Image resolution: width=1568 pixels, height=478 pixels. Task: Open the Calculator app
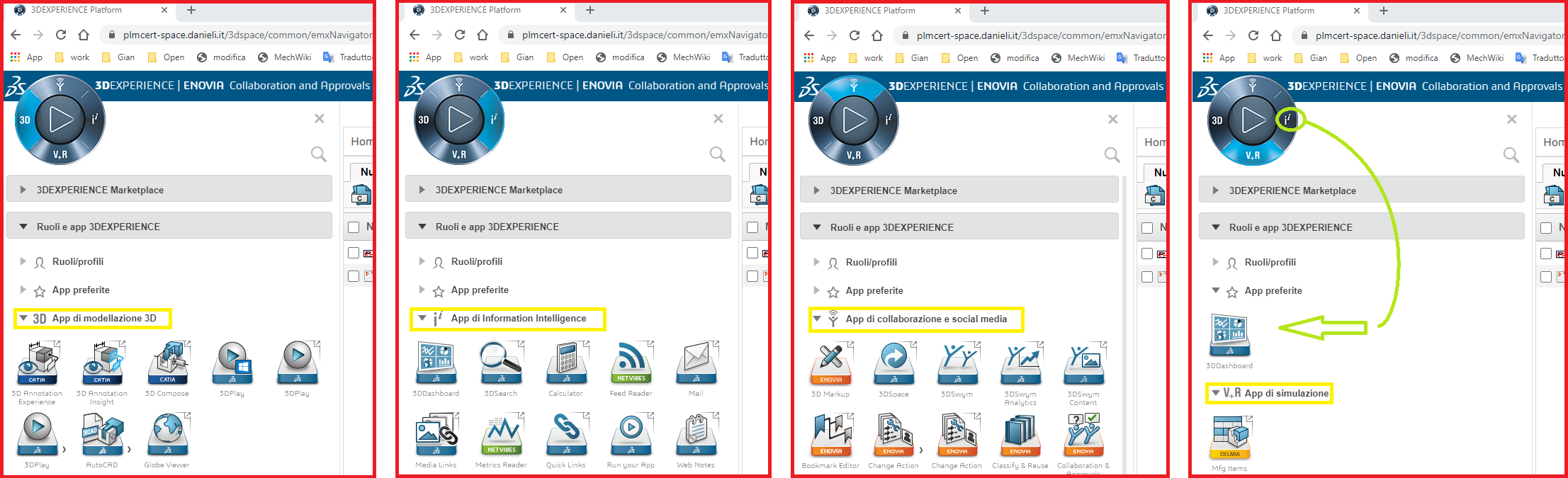[566, 363]
